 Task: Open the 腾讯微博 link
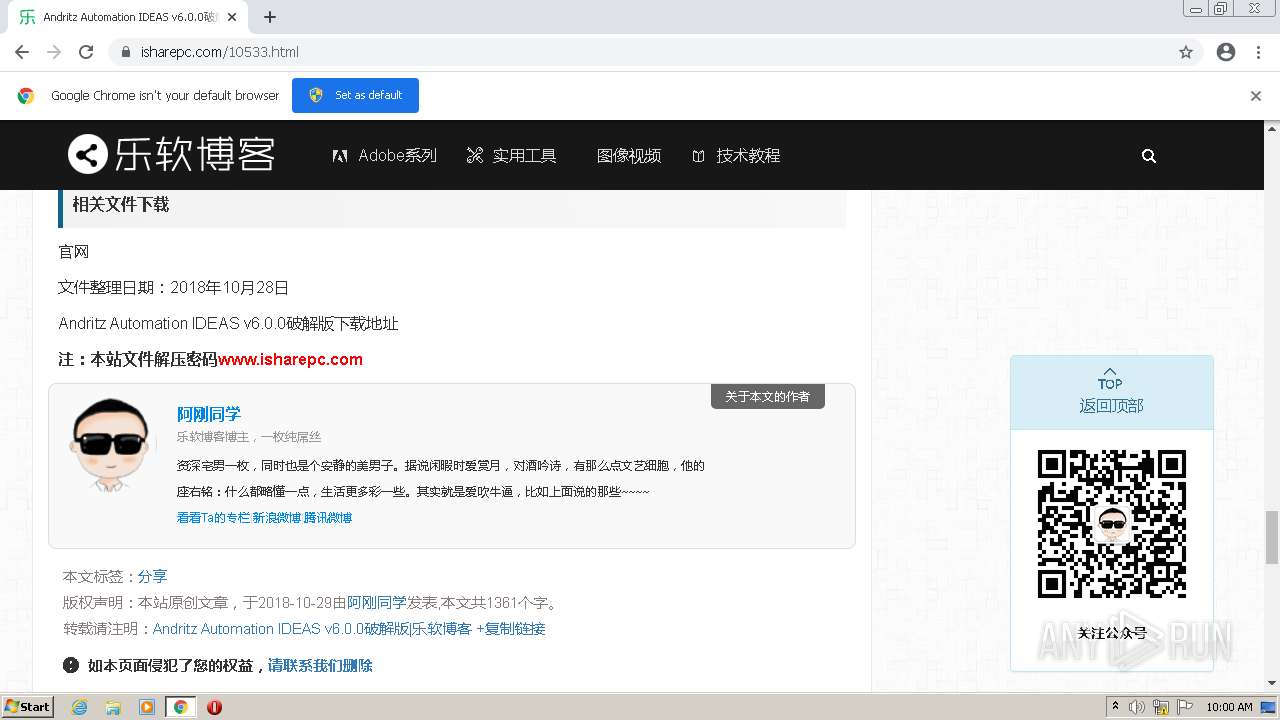click(x=328, y=518)
